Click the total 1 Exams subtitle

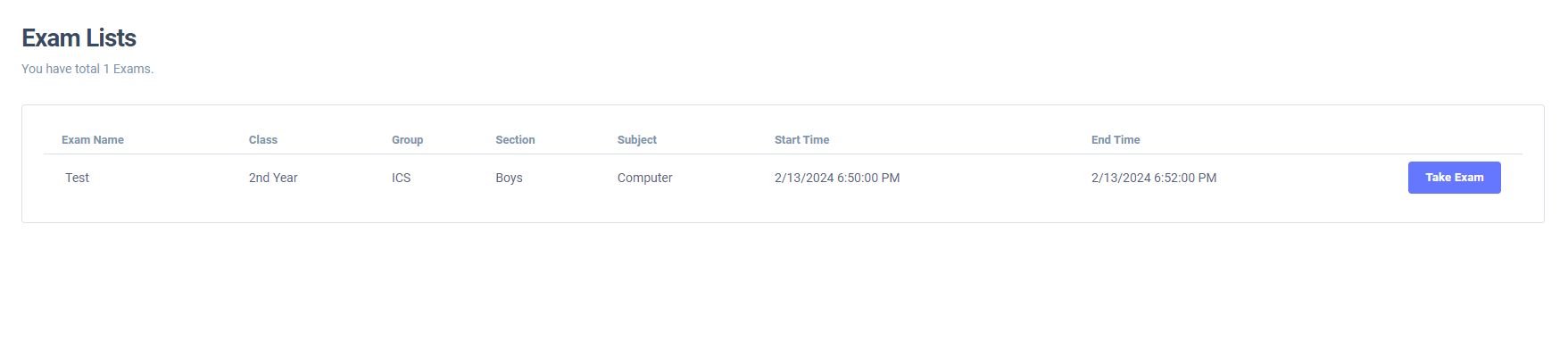[87, 69]
